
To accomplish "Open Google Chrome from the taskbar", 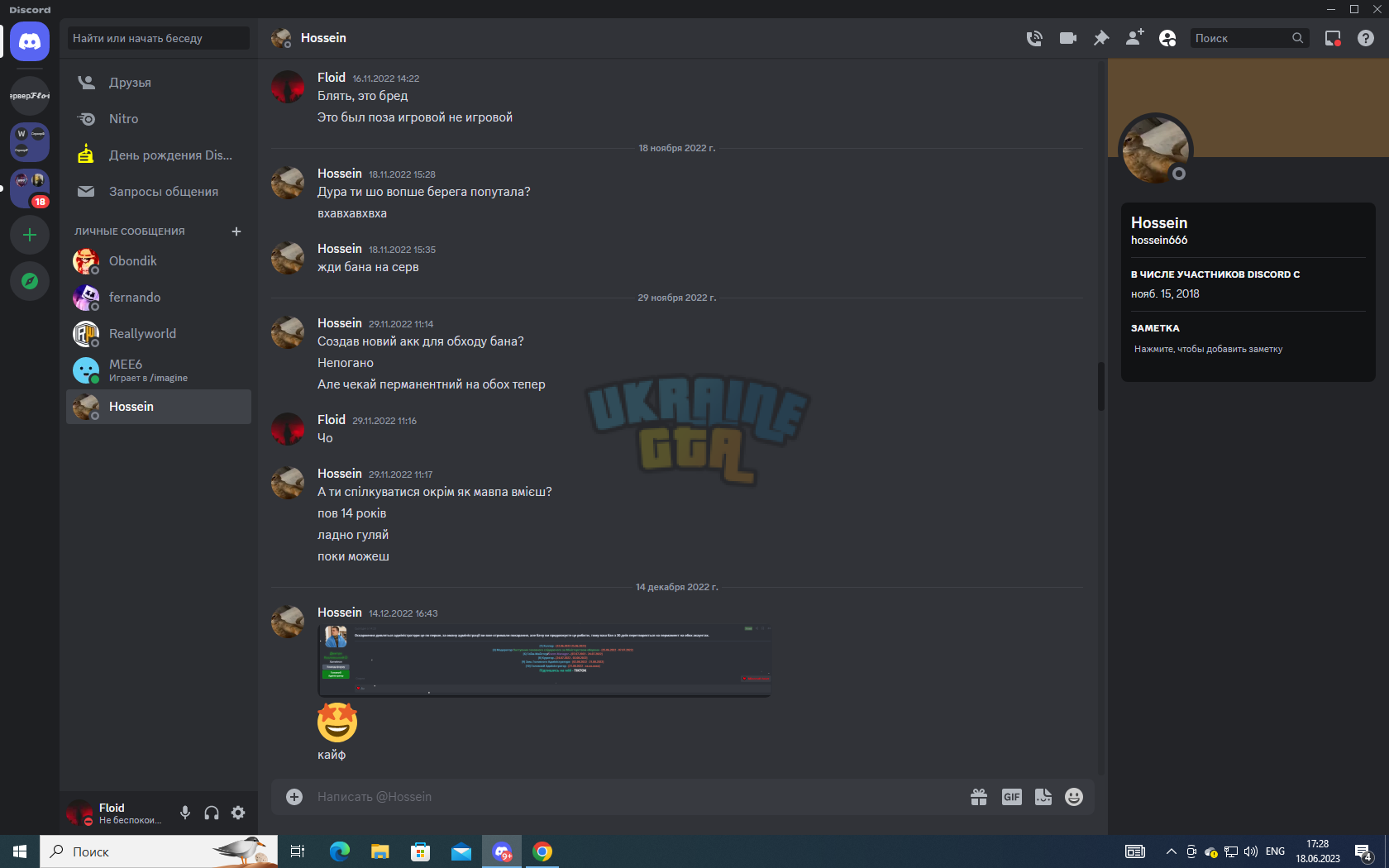I will 542,851.
